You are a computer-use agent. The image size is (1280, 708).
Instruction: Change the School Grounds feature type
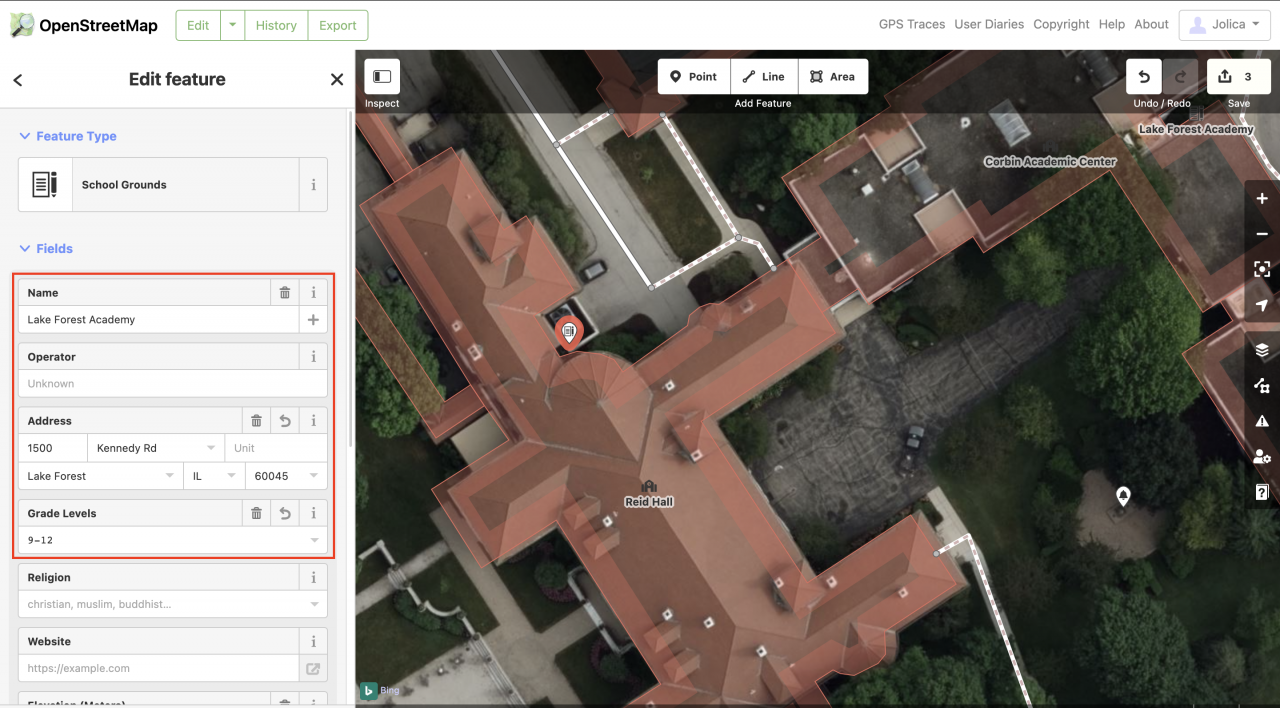pyautogui.click(x=159, y=185)
